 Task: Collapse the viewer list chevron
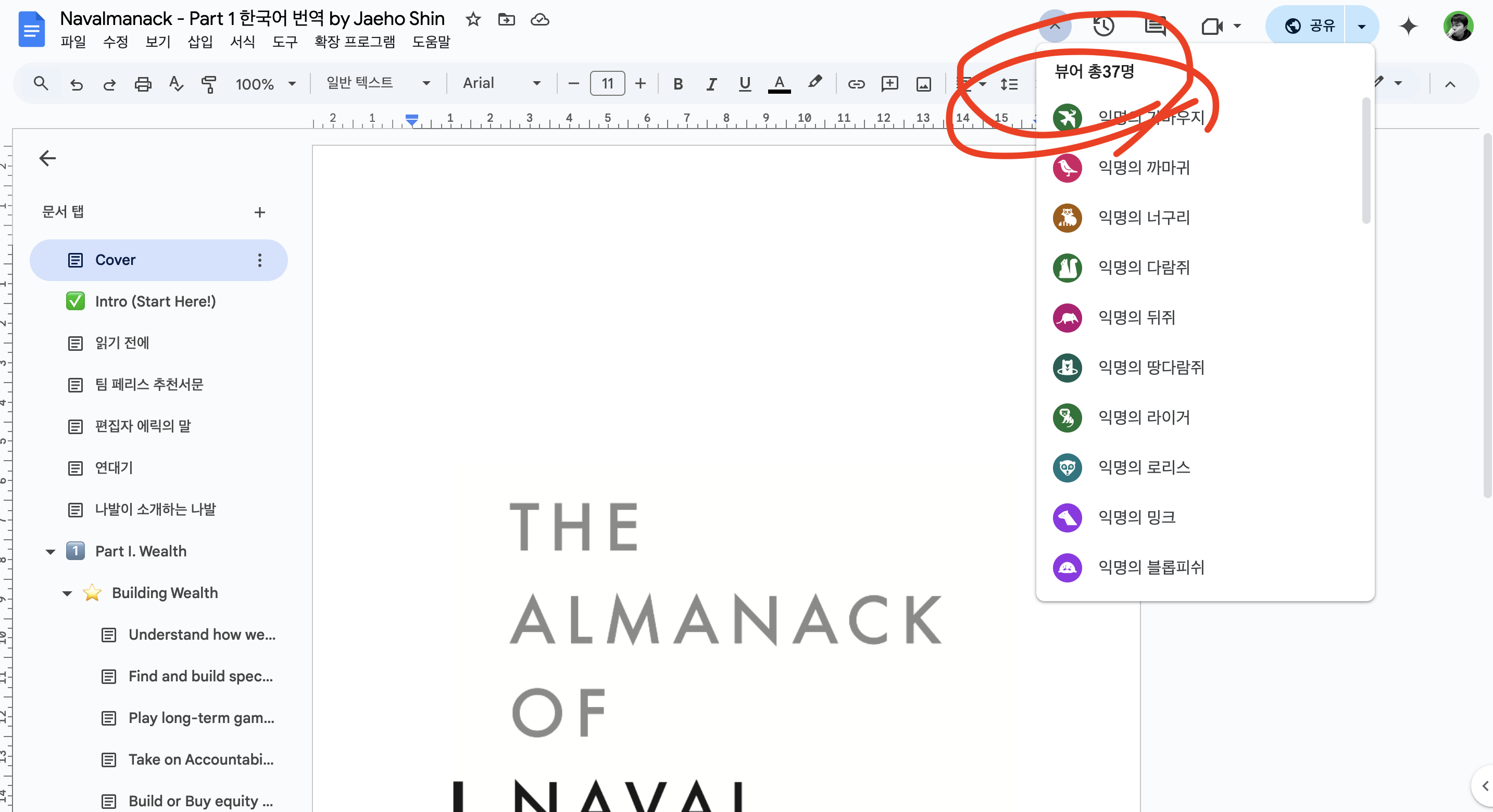click(x=1055, y=26)
